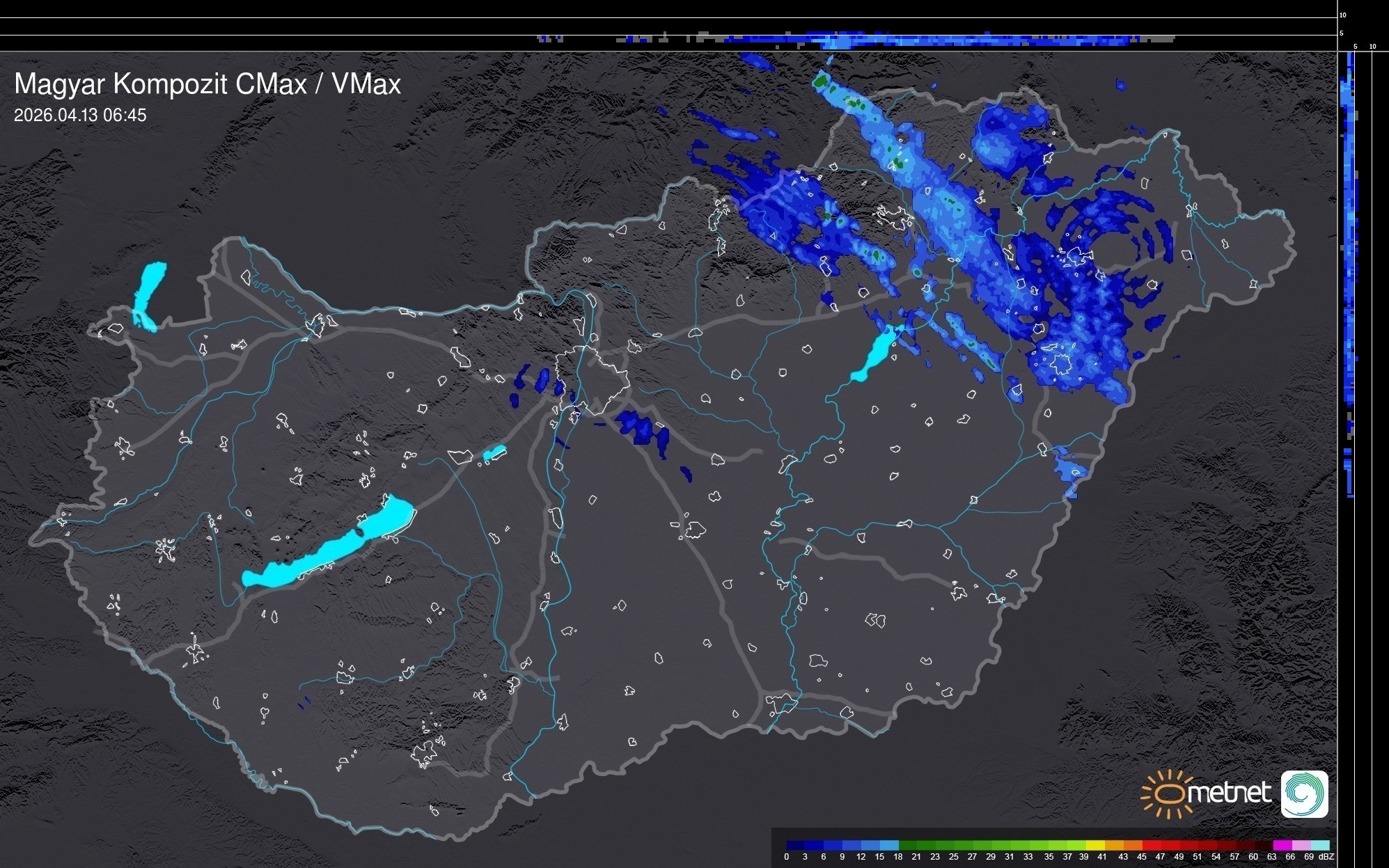Click the metnet sun logo
This screenshot has height=868, width=1389.
pyautogui.click(x=1168, y=794)
